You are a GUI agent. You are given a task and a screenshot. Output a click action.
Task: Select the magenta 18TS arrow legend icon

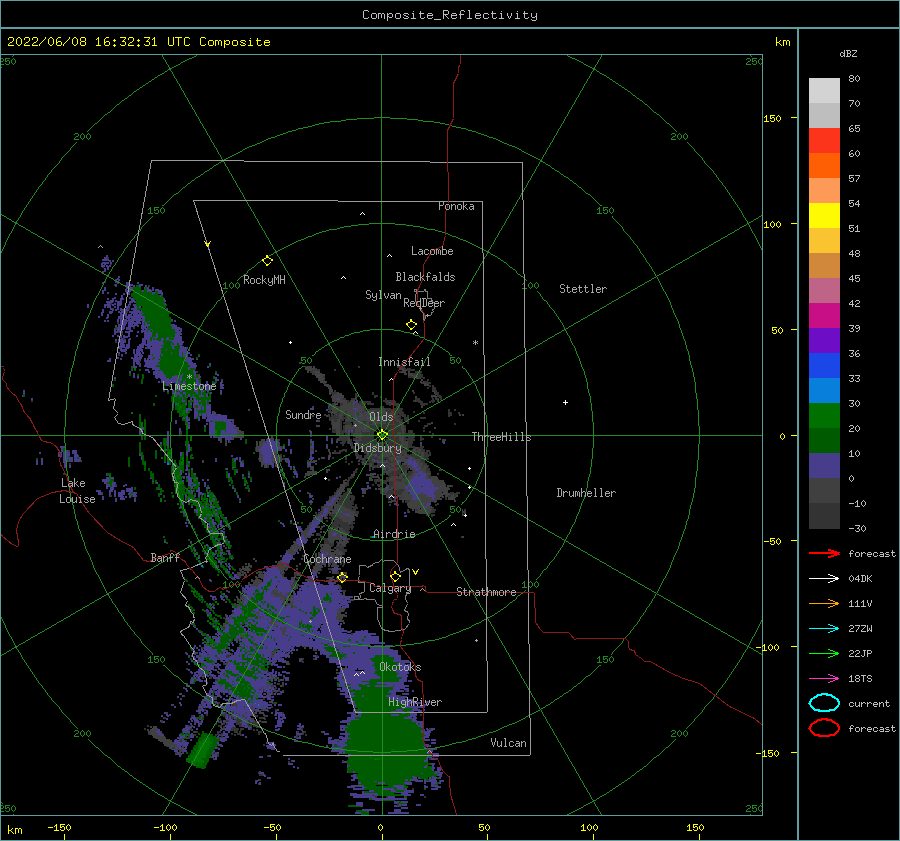[824, 679]
